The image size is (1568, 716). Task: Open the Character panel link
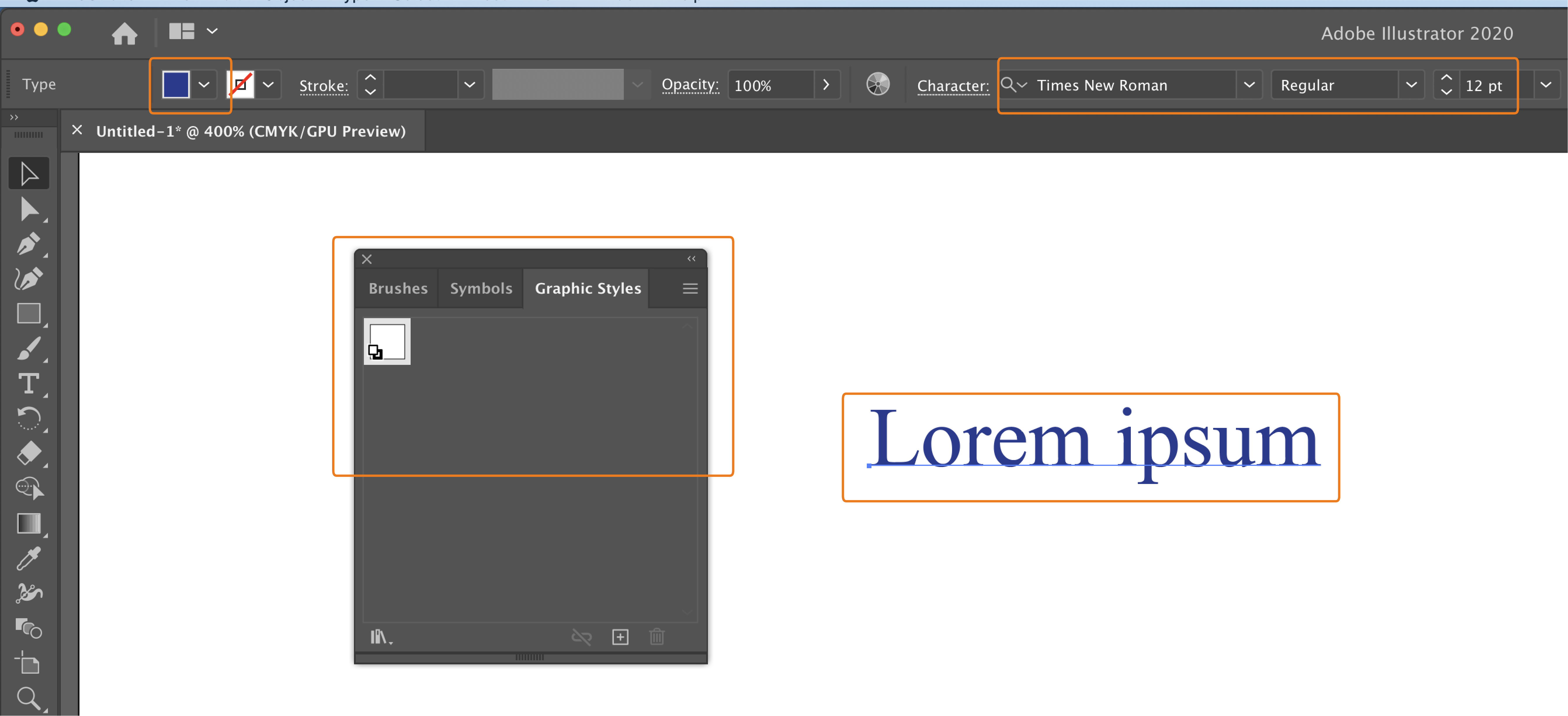953,86
